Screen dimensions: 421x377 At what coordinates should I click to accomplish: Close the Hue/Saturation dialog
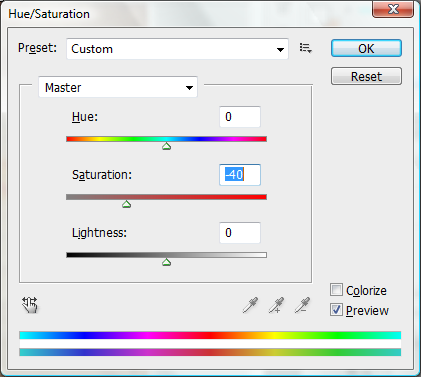pyautogui.click(x=393, y=9)
